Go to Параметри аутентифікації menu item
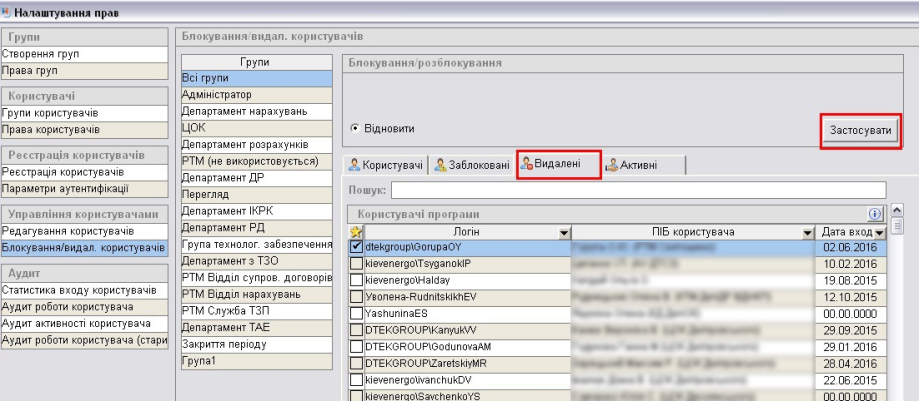This screenshot has height=401, width=919. pos(65,188)
